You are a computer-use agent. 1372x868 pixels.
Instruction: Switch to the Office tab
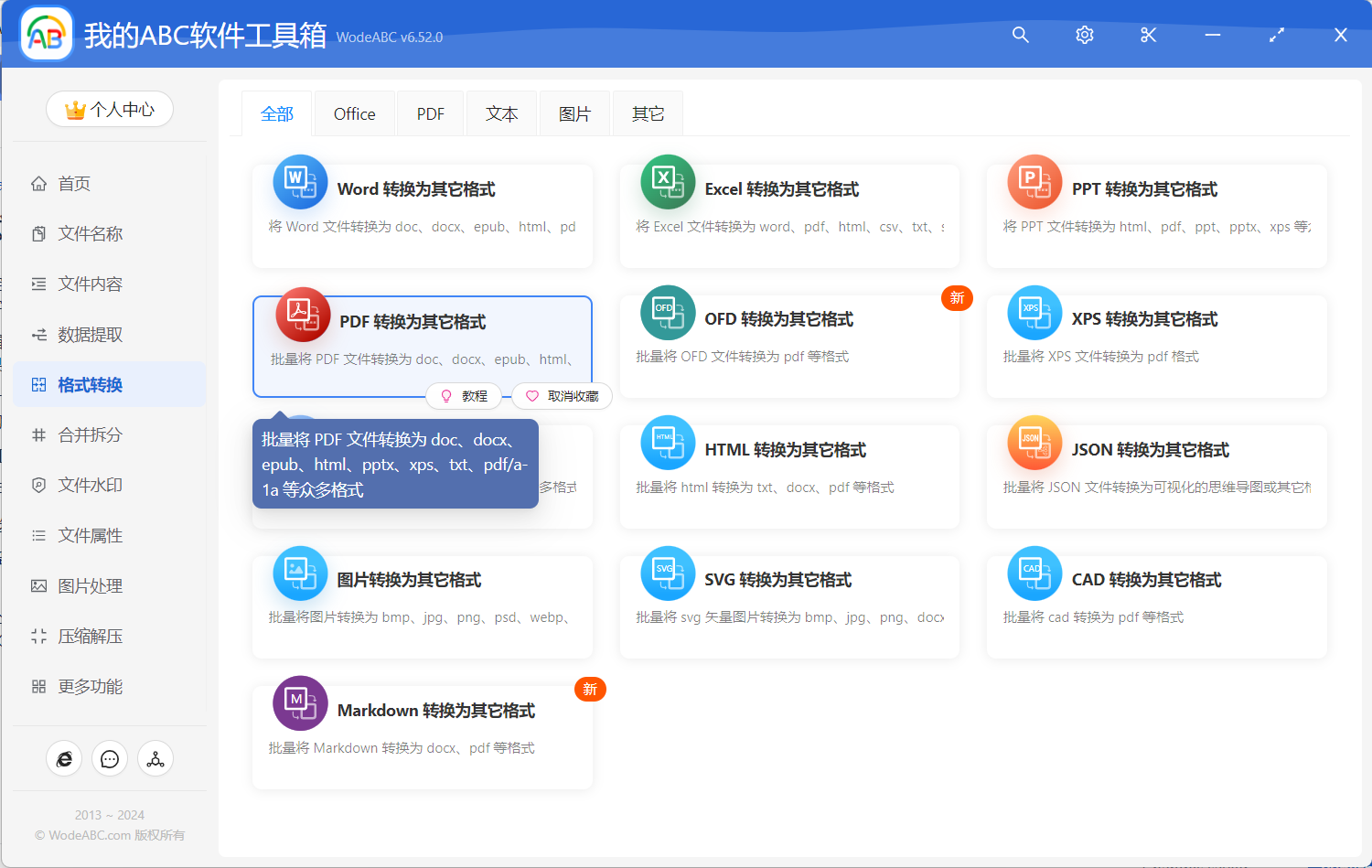point(354,113)
